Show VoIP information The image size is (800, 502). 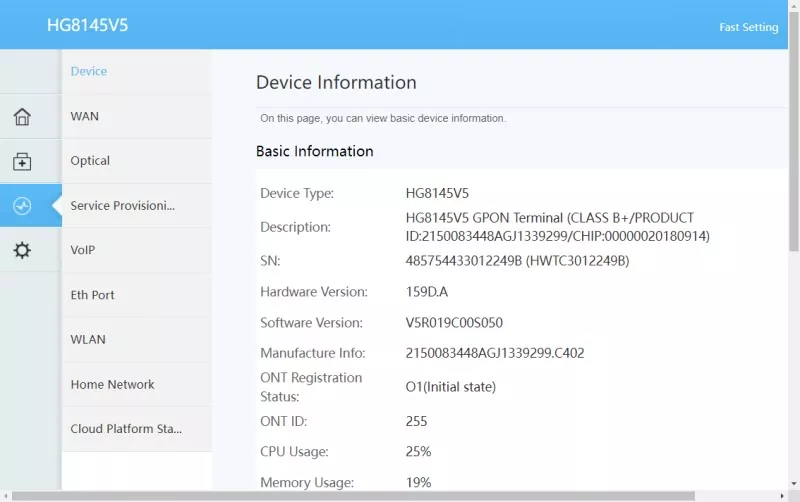coord(83,250)
